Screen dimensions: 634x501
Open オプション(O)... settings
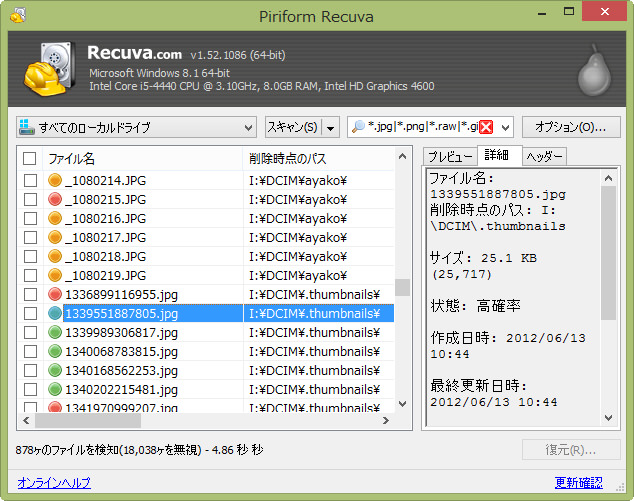(571, 127)
